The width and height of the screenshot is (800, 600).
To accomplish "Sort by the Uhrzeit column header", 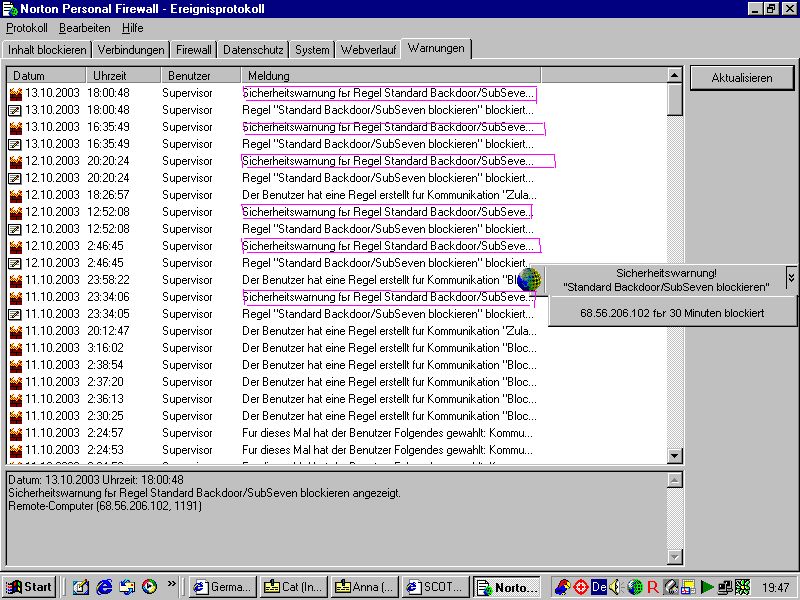I will 124,76.
